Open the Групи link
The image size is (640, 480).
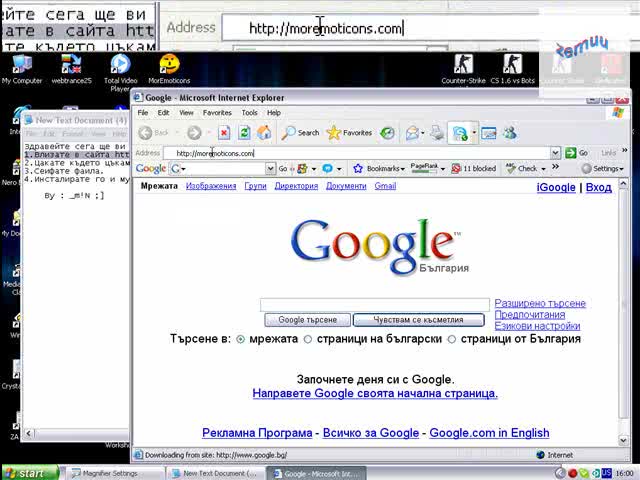(255, 186)
